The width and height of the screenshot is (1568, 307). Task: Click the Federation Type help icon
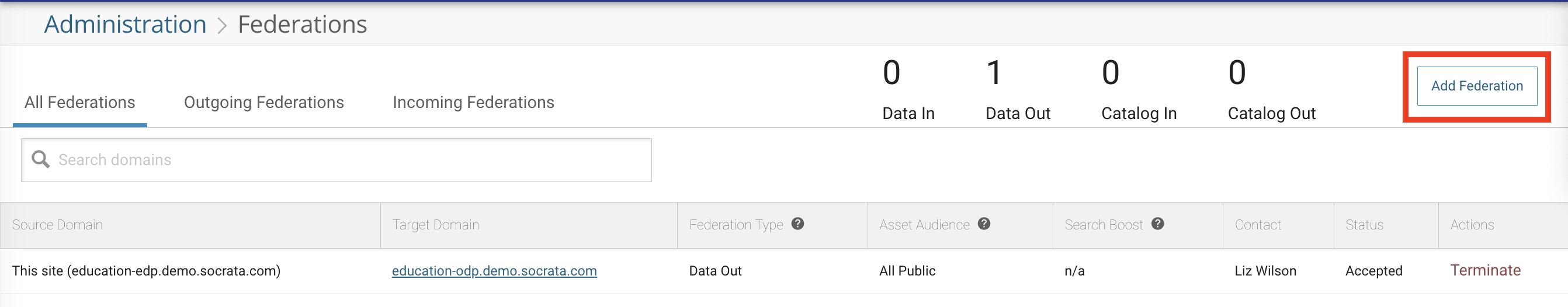coord(797,224)
